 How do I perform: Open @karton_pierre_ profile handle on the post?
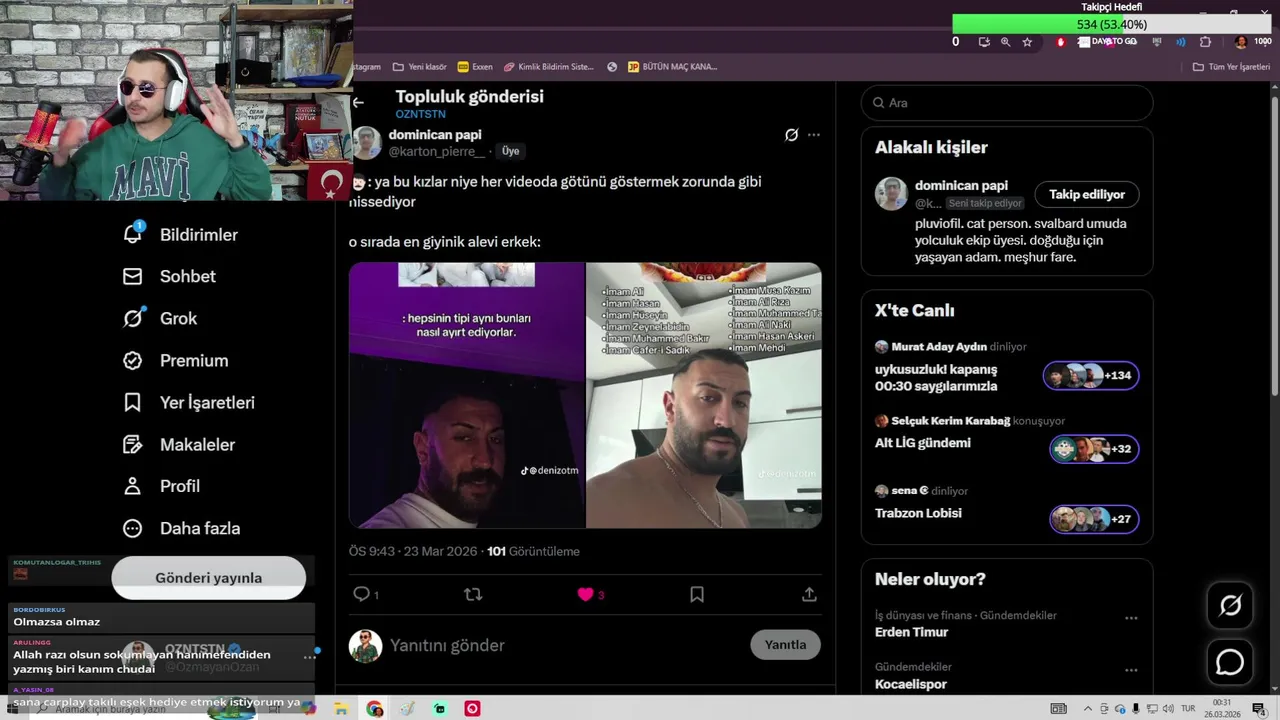click(437, 151)
